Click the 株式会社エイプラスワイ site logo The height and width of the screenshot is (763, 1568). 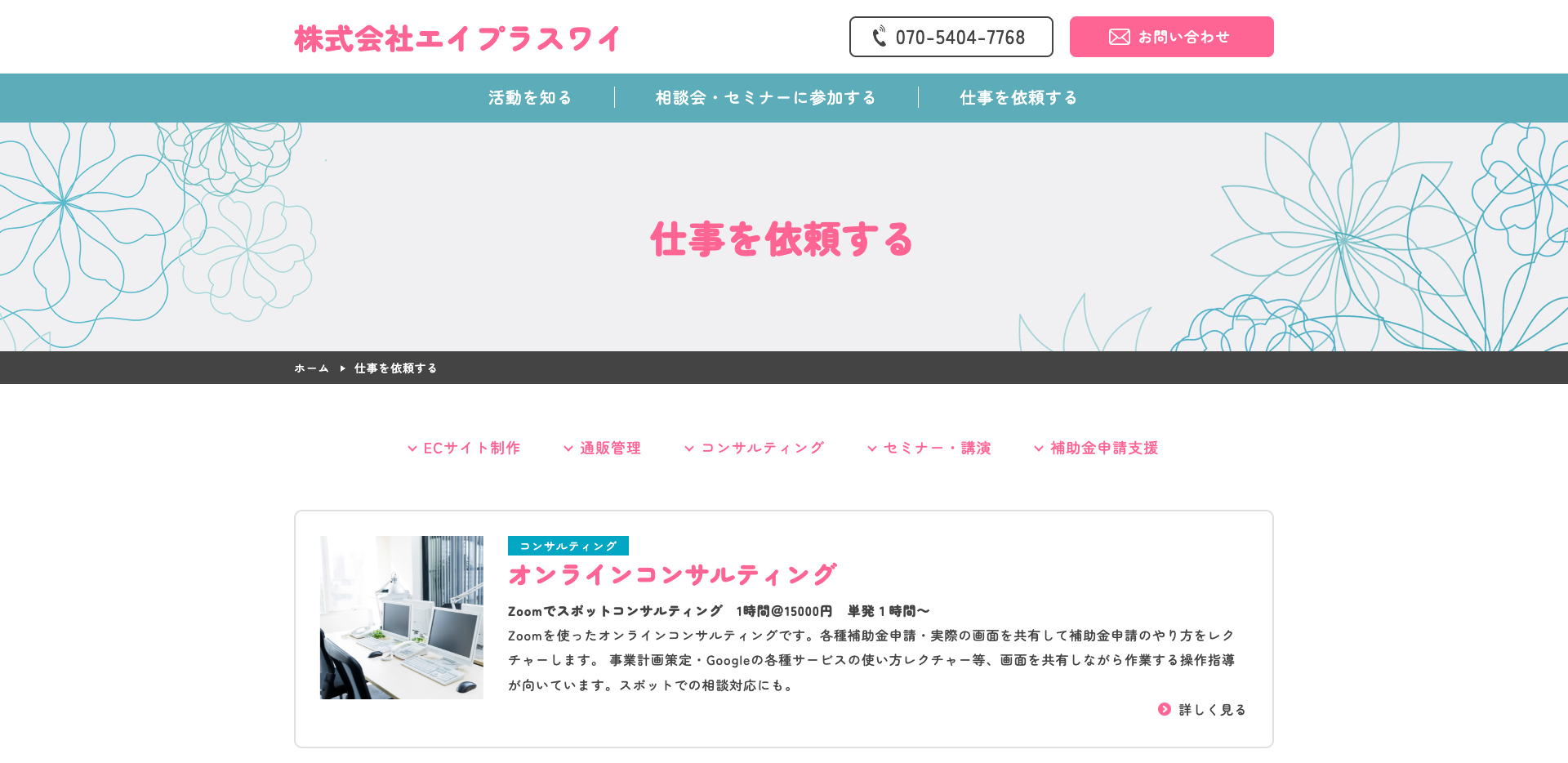pos(457,38)
